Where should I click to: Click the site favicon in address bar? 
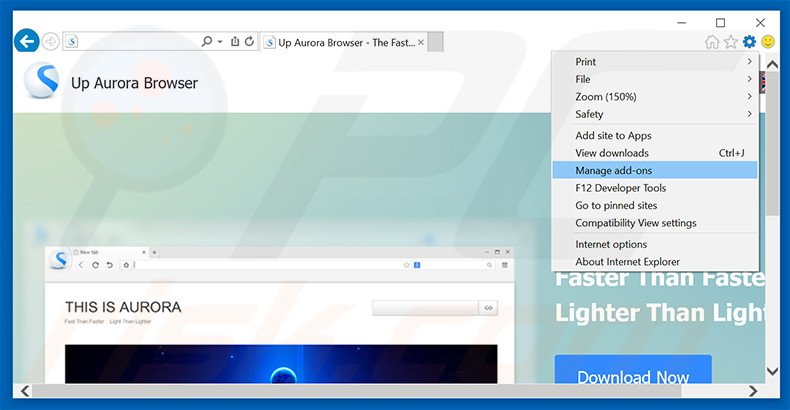pyautogui.click(x=72, y=41)
